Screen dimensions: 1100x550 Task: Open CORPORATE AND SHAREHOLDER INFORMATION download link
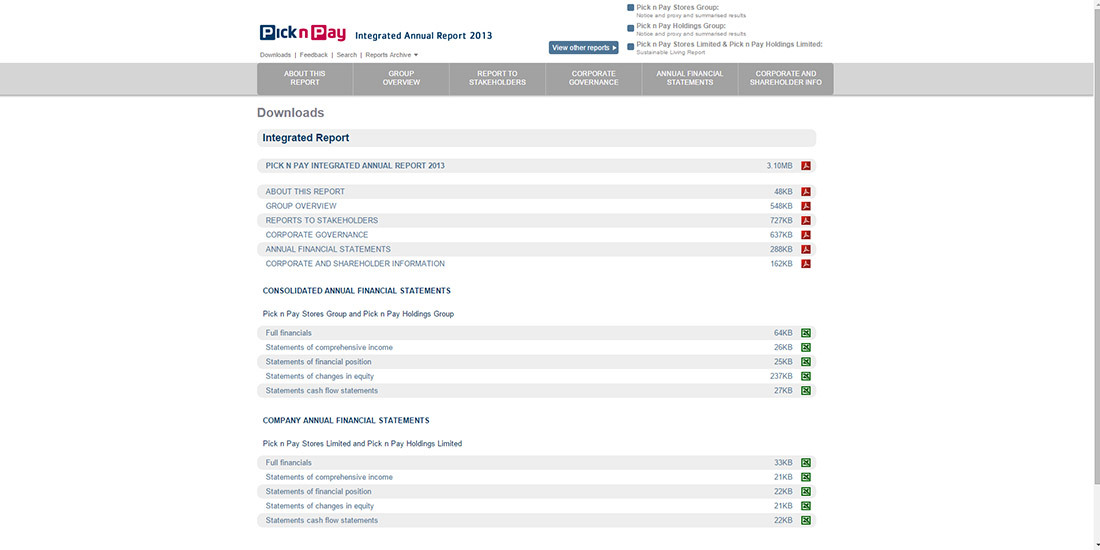click(355, 264)
